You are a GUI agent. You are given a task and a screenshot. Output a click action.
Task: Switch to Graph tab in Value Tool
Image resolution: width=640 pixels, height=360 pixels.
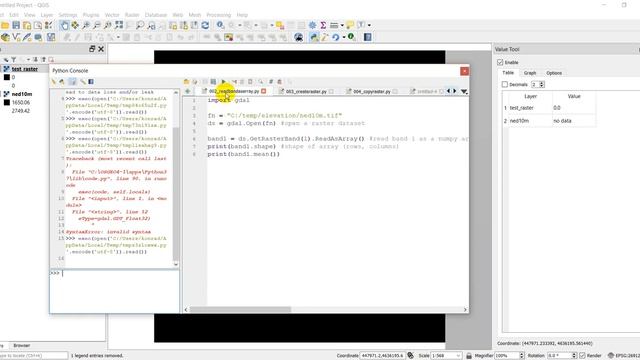point(530,73)
